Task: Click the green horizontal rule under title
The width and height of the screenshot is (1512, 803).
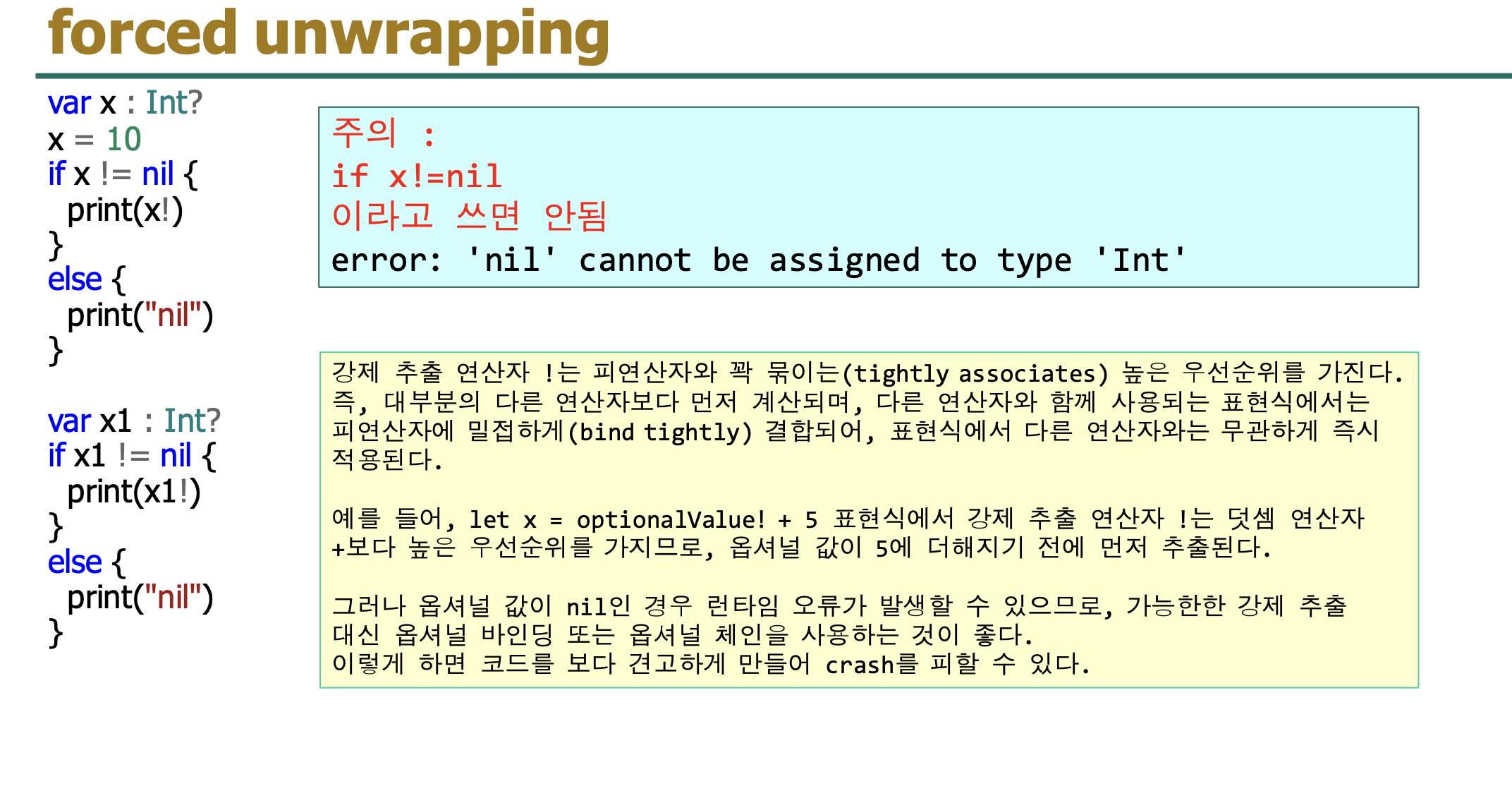Action: 773,76
